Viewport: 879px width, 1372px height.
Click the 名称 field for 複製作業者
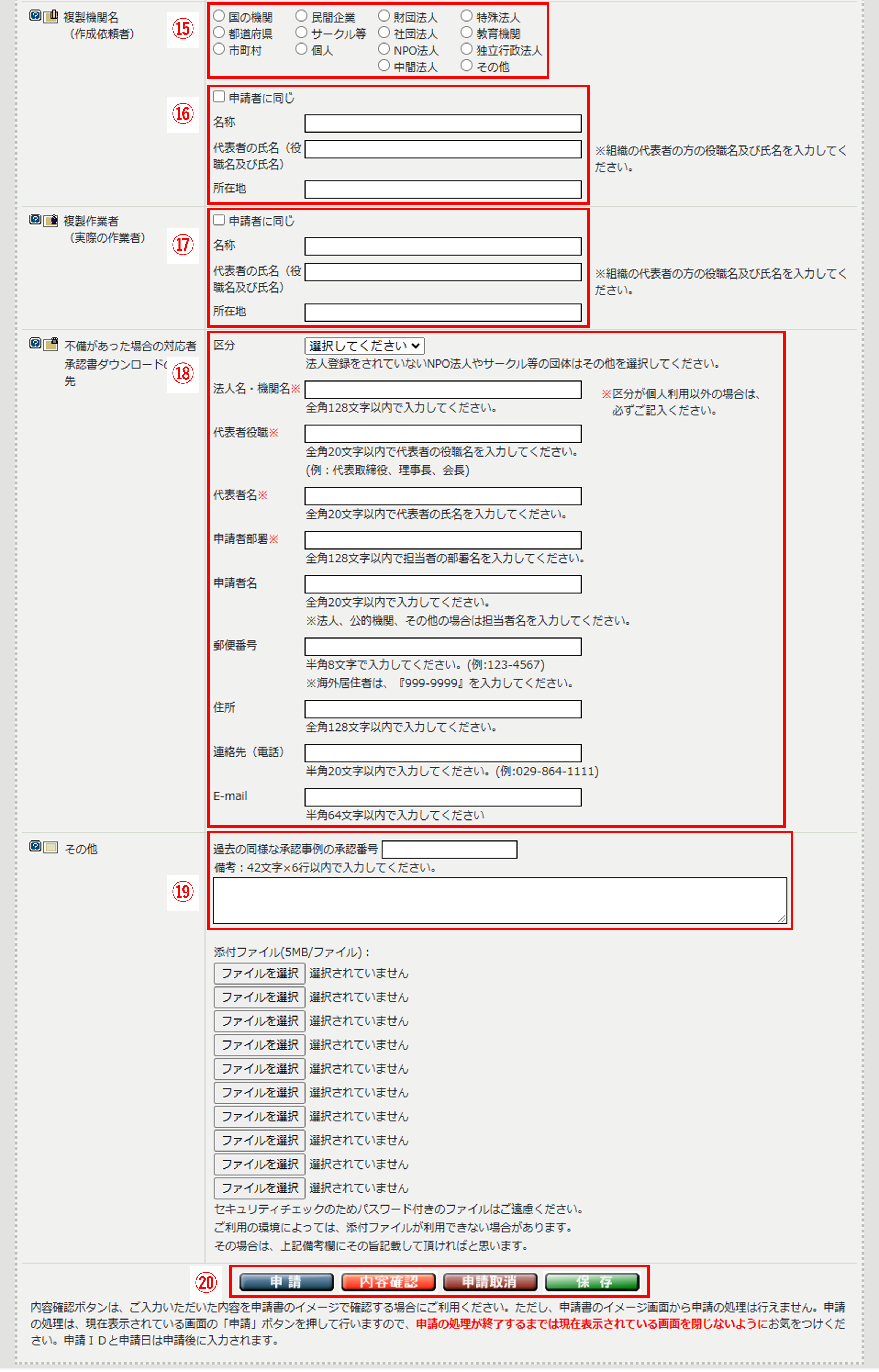pos(443,247)
